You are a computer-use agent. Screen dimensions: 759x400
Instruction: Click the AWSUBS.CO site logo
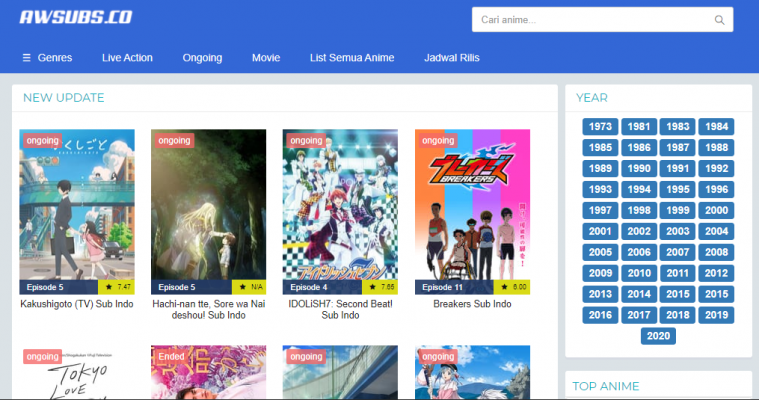[x=76, y=17]
